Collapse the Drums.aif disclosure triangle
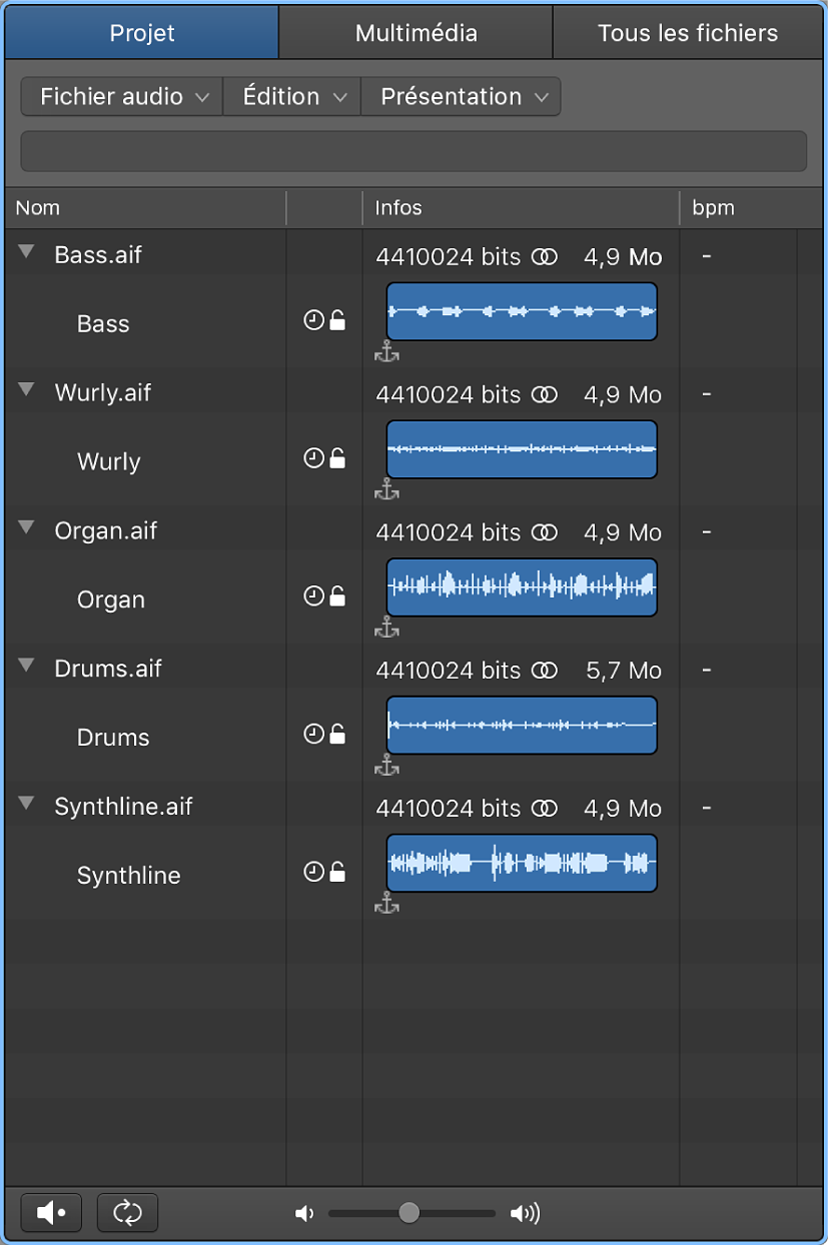Screen dimensions: 830x1245 (25, 664)
